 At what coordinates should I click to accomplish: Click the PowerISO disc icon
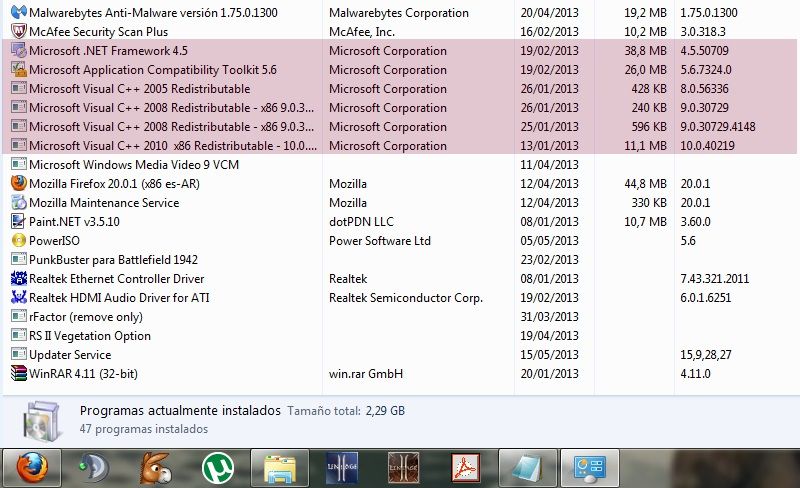point(19,240)
